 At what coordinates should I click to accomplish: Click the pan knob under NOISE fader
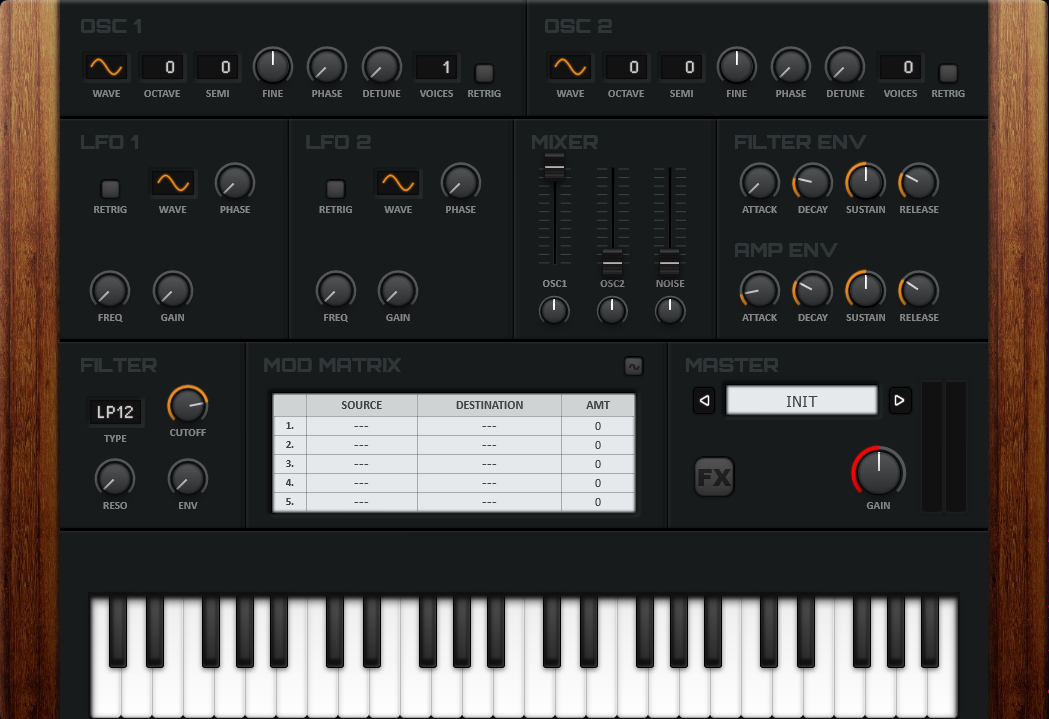(x=670, y=311)
